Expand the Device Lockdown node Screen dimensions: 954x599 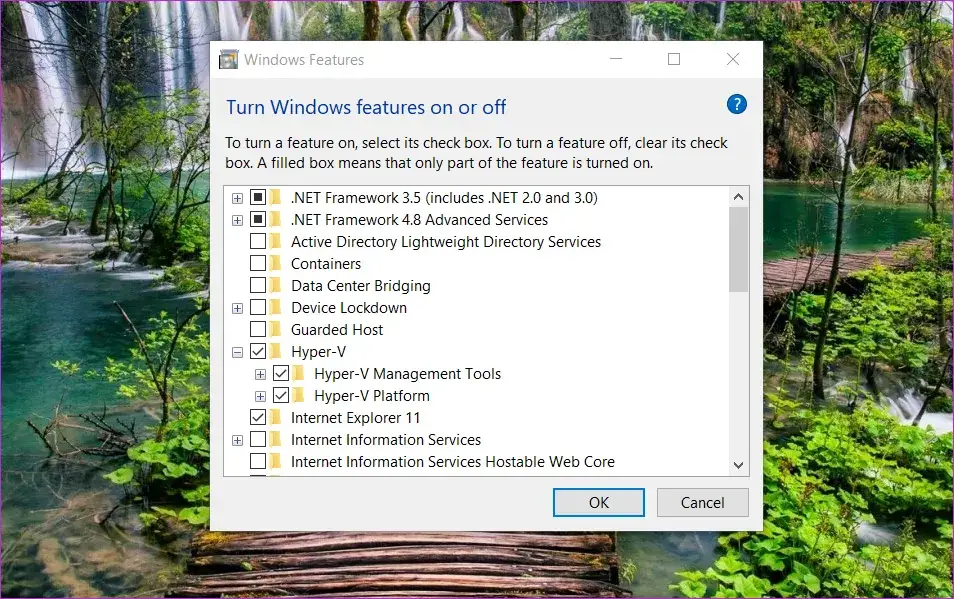[x=237, y=308]
